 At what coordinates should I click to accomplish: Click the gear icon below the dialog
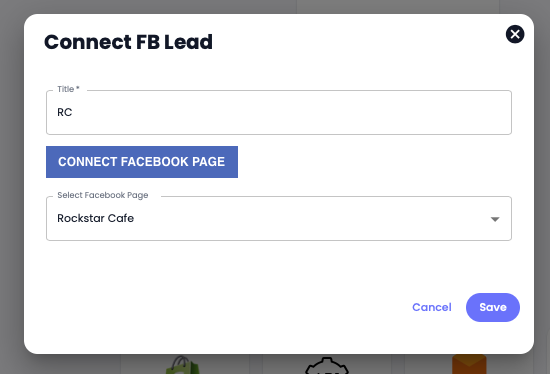coord(327,366)
